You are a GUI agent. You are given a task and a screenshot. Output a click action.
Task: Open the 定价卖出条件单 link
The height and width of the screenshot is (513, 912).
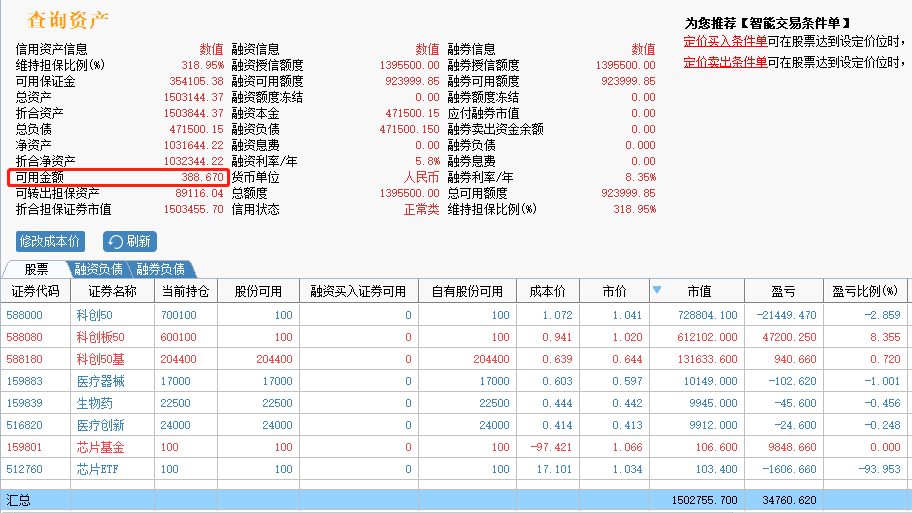pyautogui.click(x=725, y=62)
